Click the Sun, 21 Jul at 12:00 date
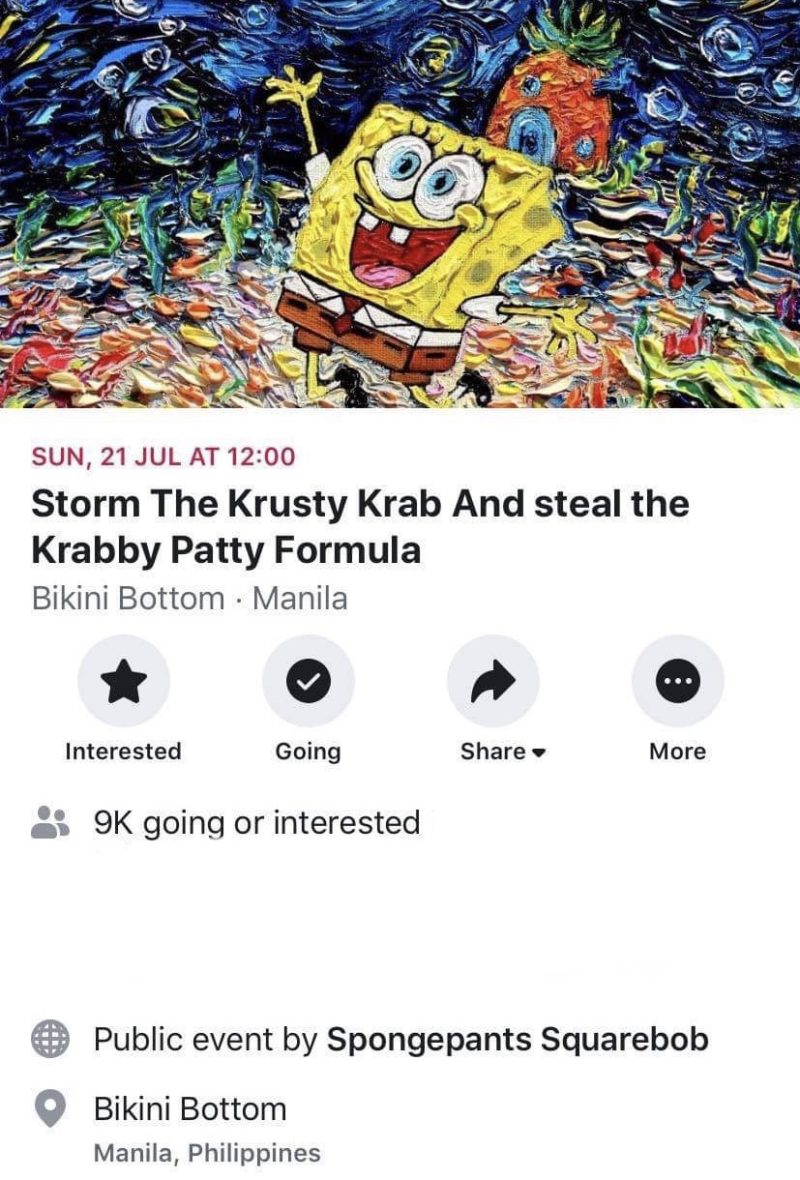Image resolution: width=800 pixels, height=1180 pixels. [163, 456]
